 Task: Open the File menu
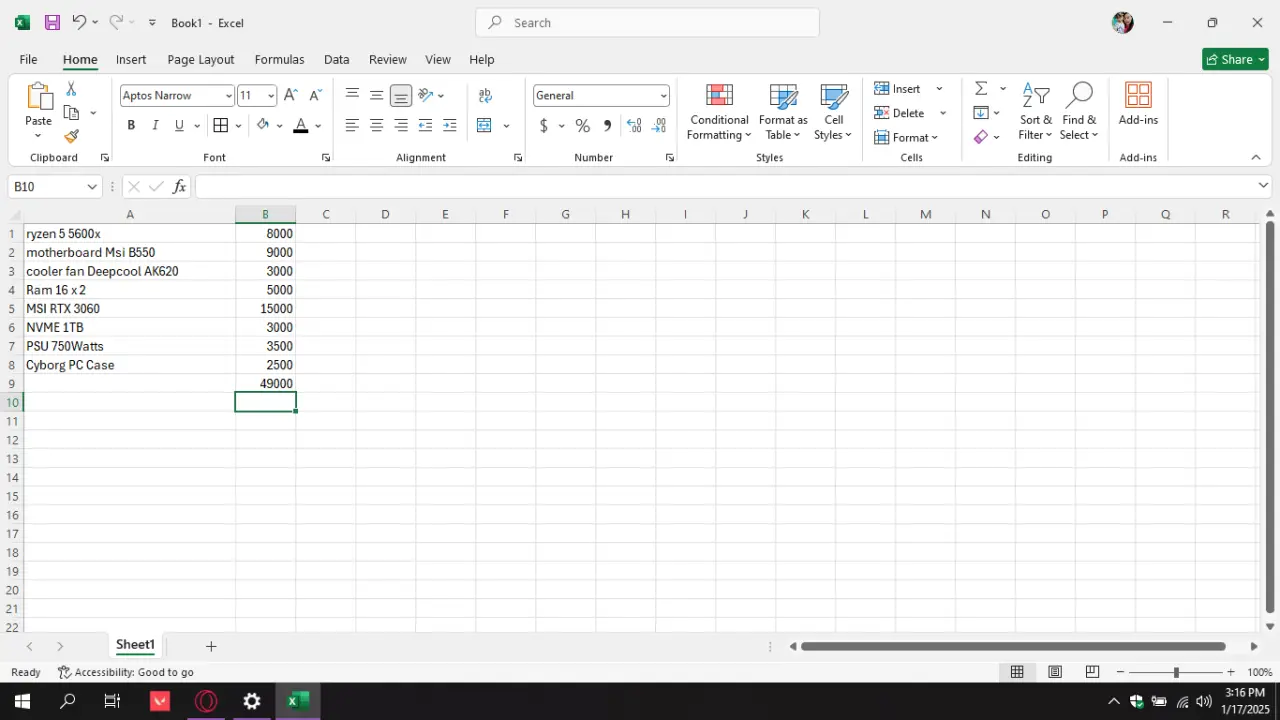pyautogui.click(x=28, y=59)
